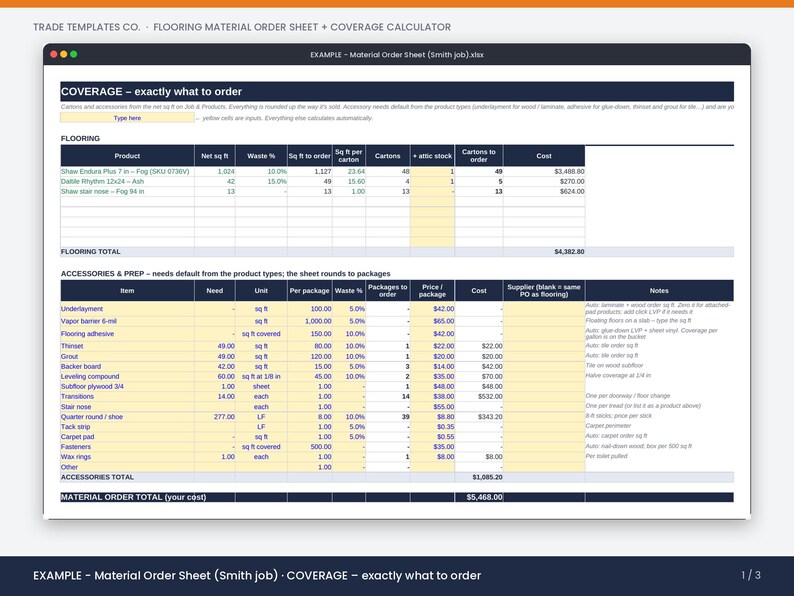Select the Underlayment item cell
The width and height of the screenshot is (794, 596).
pyautogui.click(x=127, y=309)
